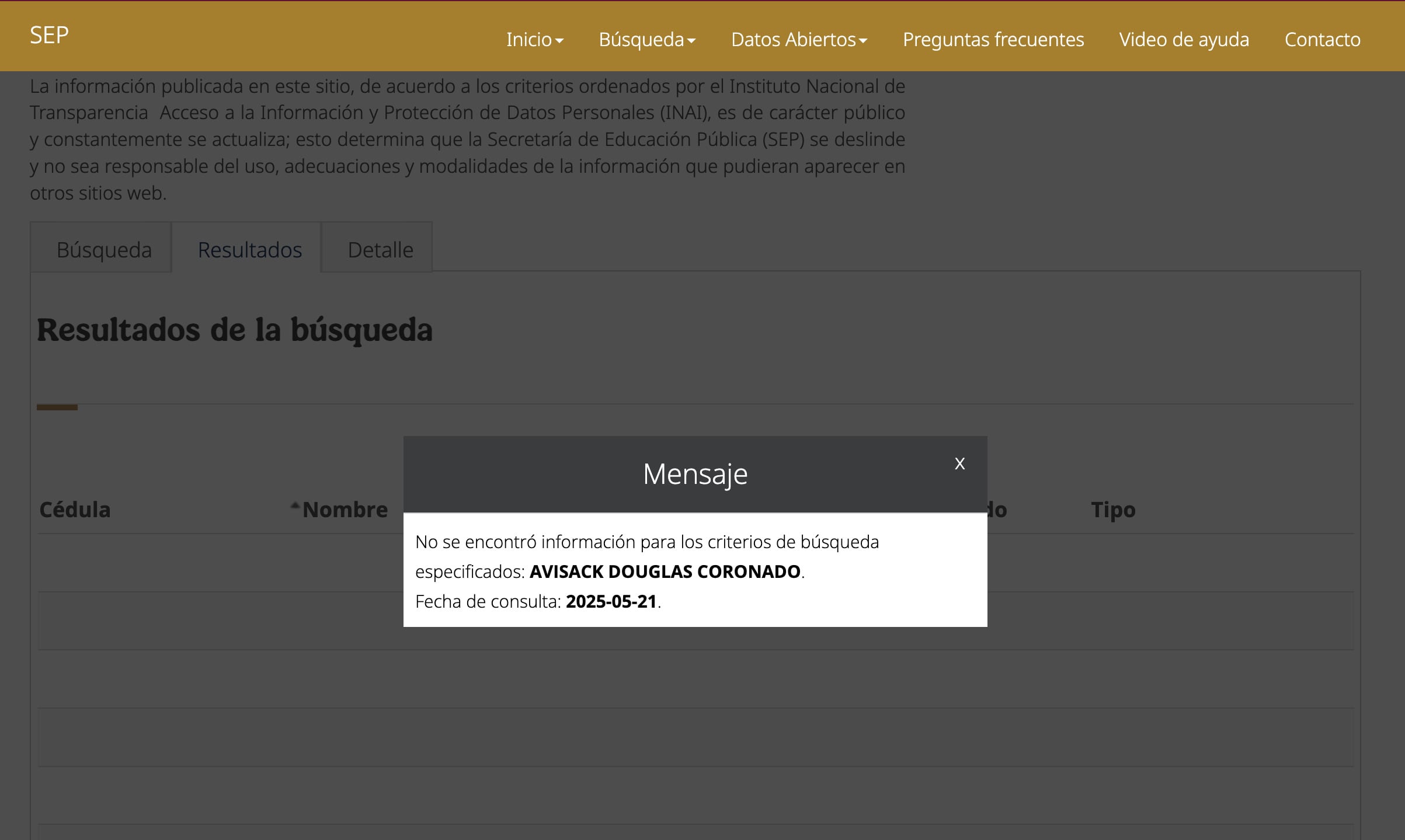Go to Preguntas frecuentes page
This screenshot has height=840, width=1405.
(993, 40)
